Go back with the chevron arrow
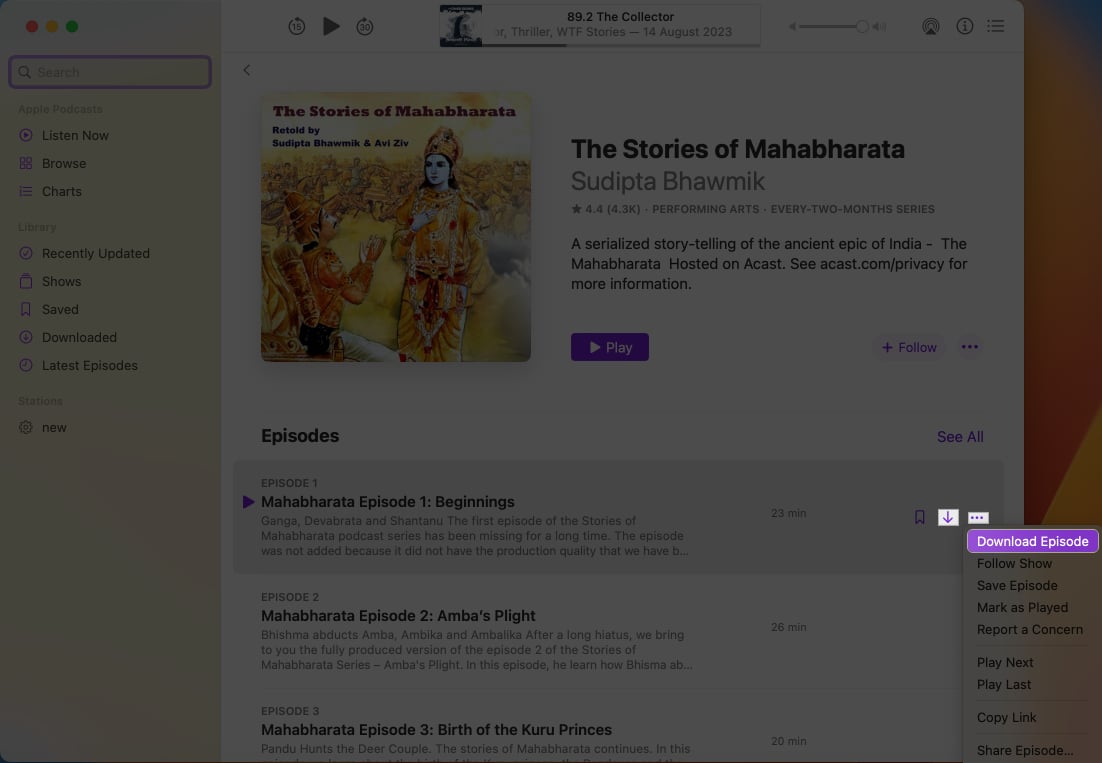Image resolution: width=1102 pixels, height=763 pixels. 247,70
